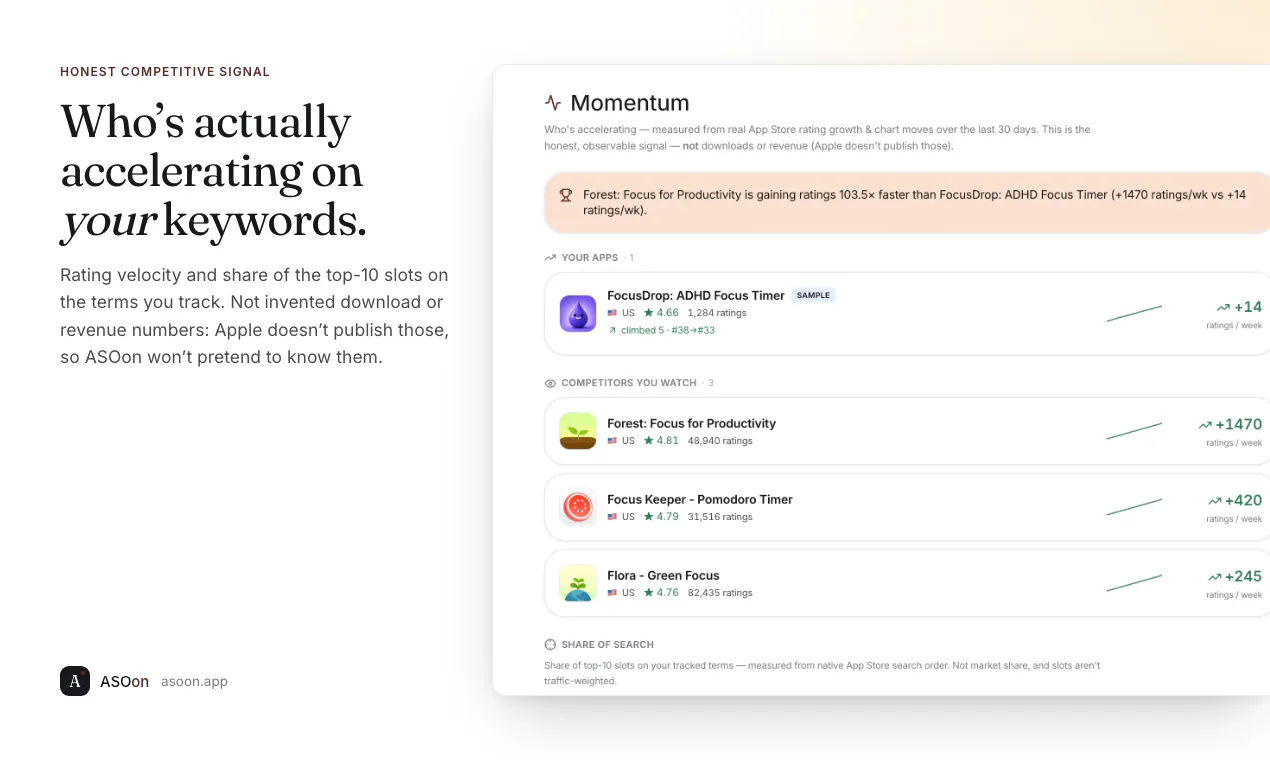Screen dimensions: 1270x760
Task: Click the US flag under Forest
Action: (x=612, y=441)
